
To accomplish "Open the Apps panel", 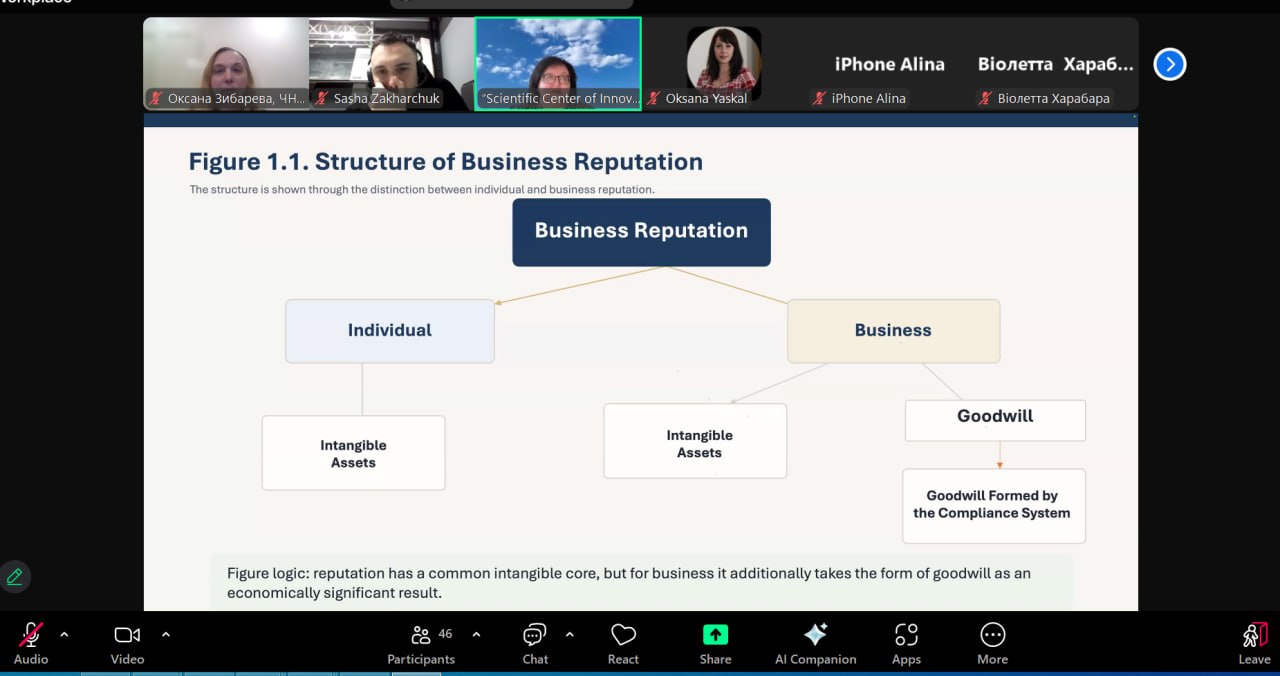I will tap(906, 642).
